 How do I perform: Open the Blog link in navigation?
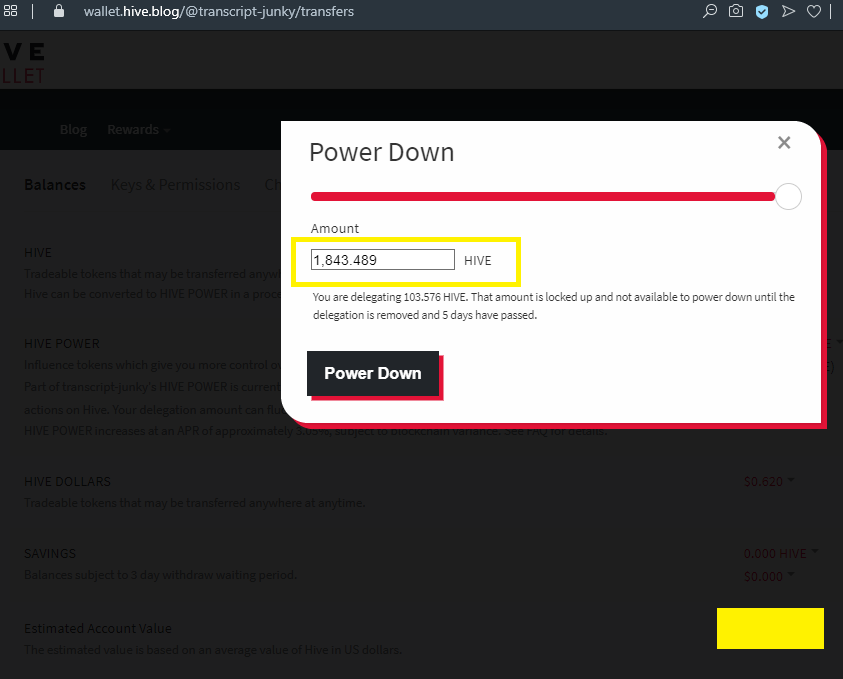[x=73, y=130]
